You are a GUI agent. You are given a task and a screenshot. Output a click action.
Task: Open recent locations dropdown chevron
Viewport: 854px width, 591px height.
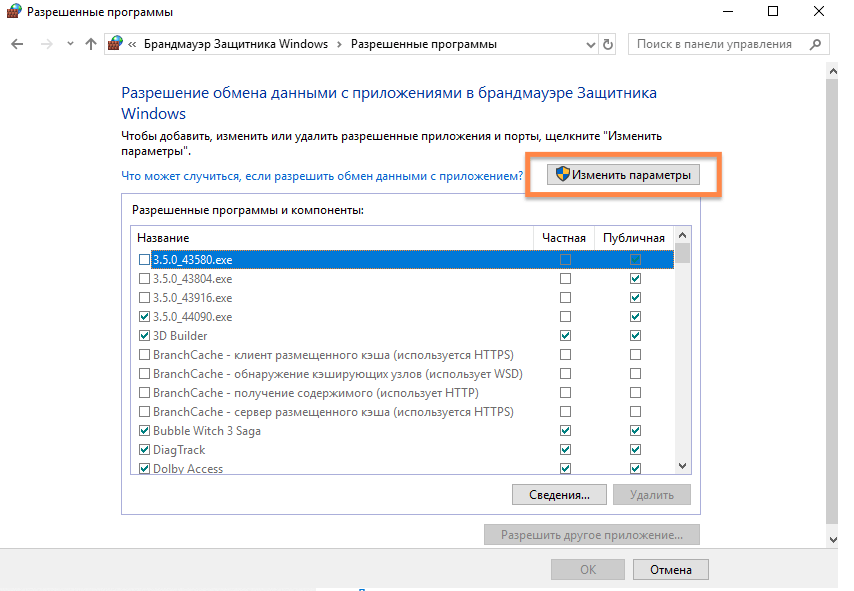pyautogui.click(x=70, y=44)
